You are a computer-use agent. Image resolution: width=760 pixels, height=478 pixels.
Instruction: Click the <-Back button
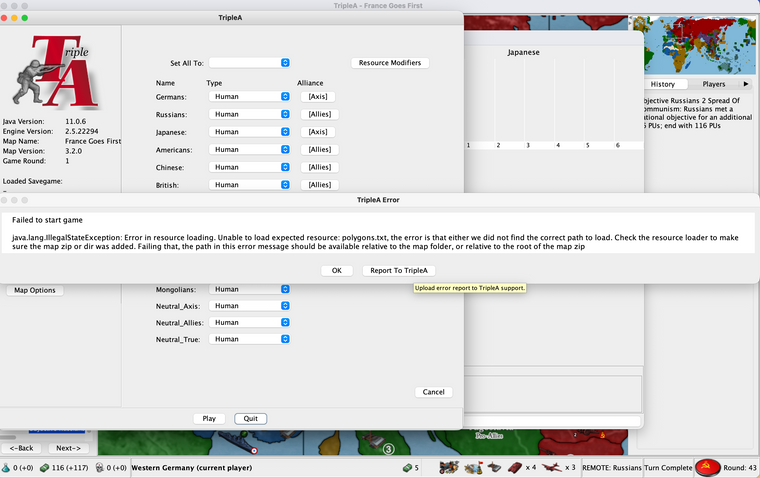pos(21,448)
